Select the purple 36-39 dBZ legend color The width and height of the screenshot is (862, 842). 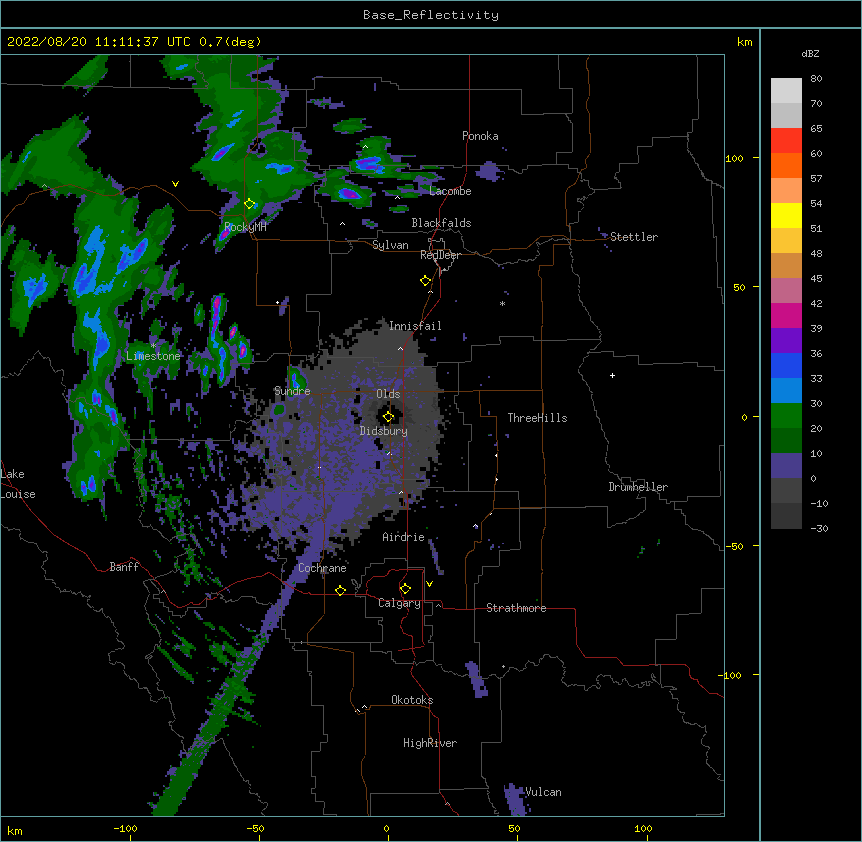(x=786, y=341)
